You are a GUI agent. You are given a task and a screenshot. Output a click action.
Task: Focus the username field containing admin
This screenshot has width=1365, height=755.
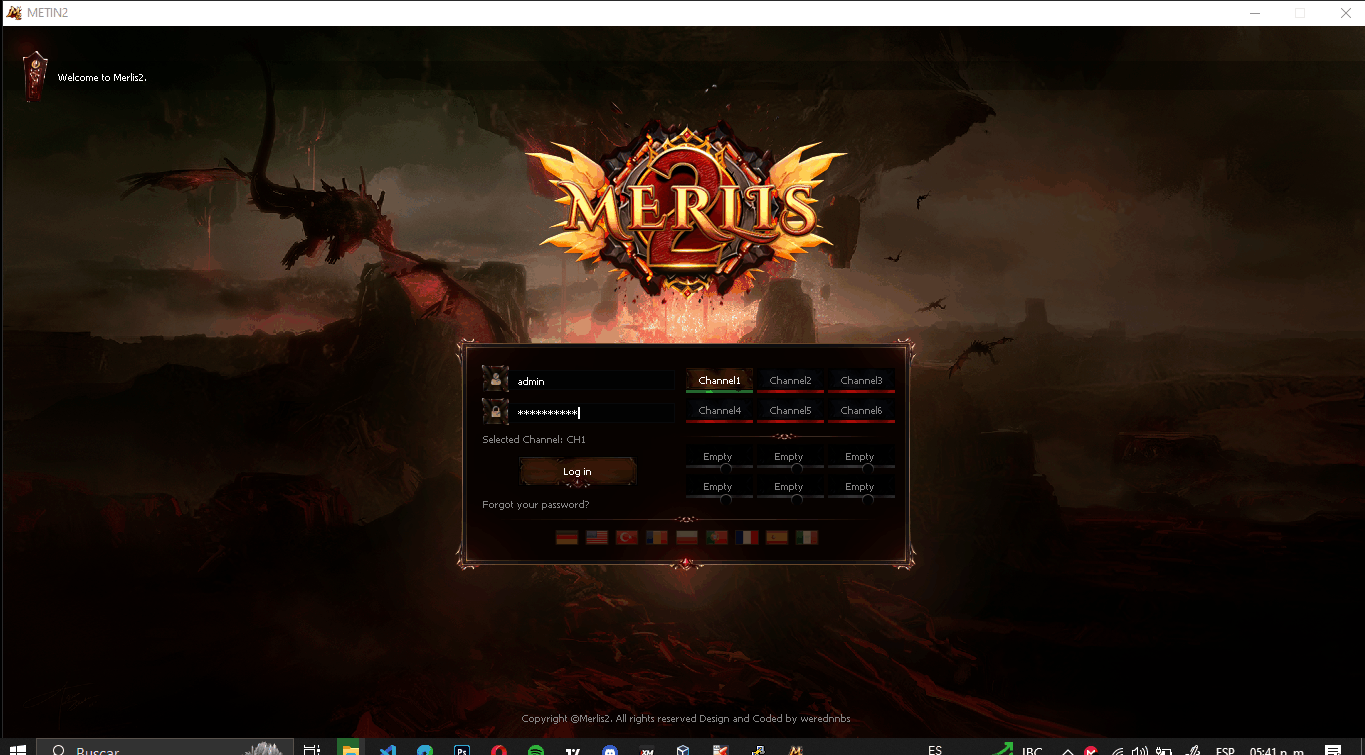[592, 381]
